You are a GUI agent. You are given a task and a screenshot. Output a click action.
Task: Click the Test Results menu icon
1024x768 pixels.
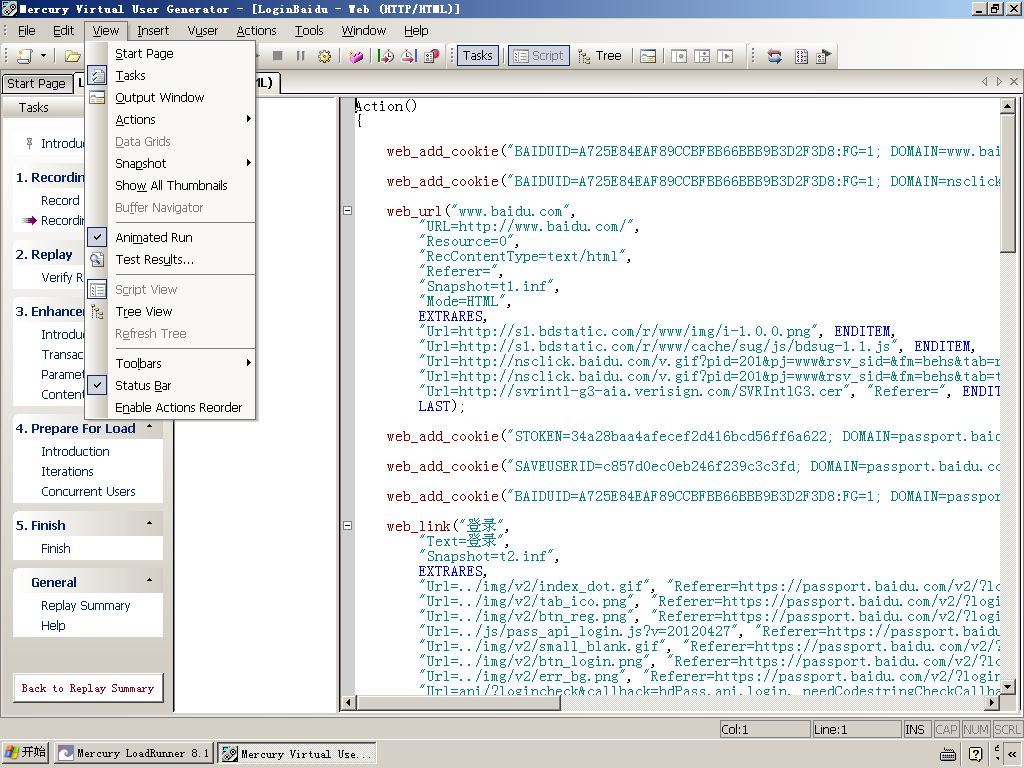pos(97,260)
